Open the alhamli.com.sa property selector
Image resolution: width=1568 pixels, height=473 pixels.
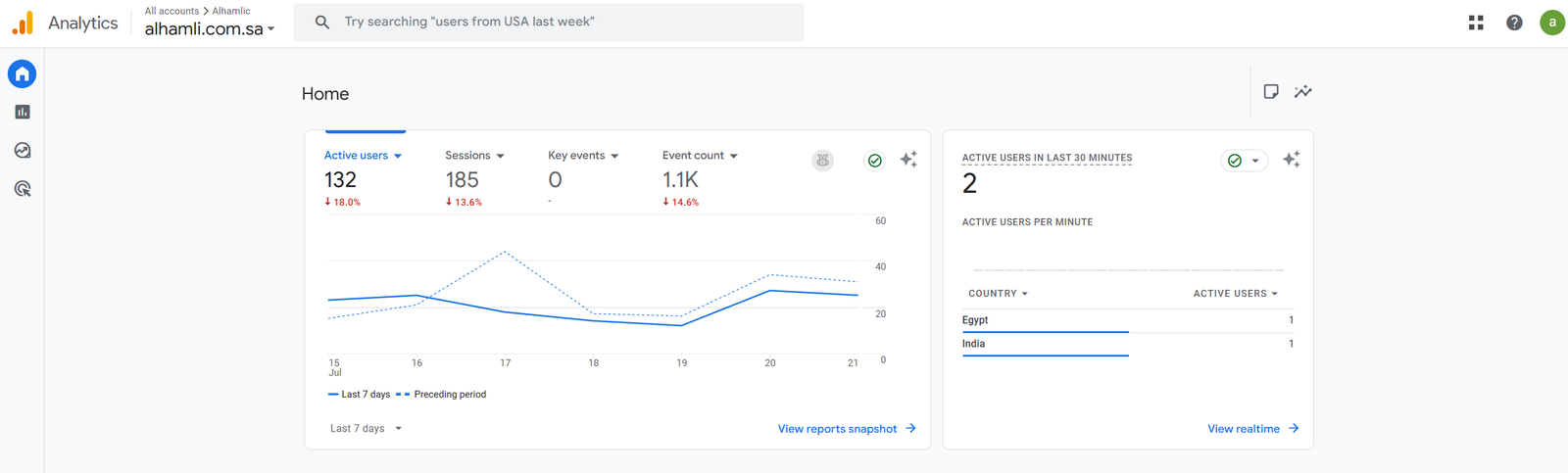coord(210,28)
